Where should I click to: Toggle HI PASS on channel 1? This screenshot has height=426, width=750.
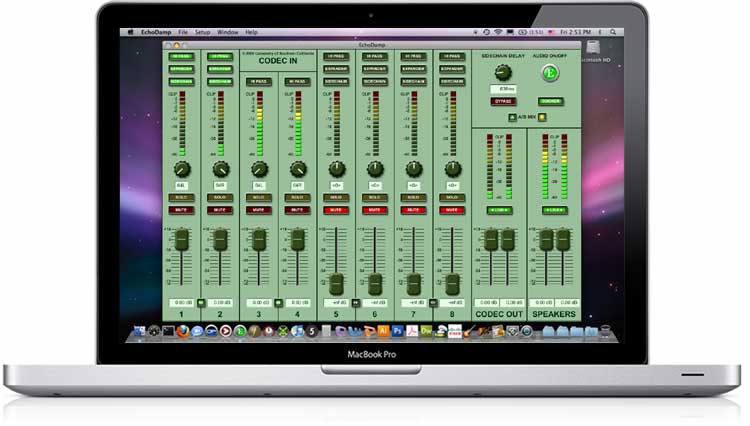click(181, 56)
